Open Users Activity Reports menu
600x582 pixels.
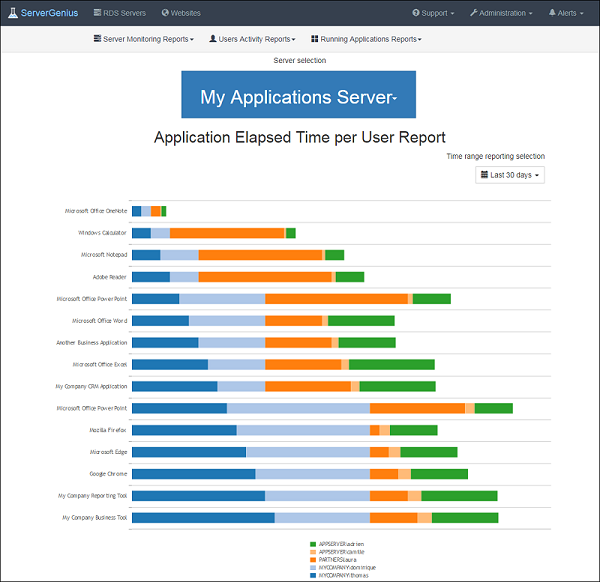coord(252,39)
